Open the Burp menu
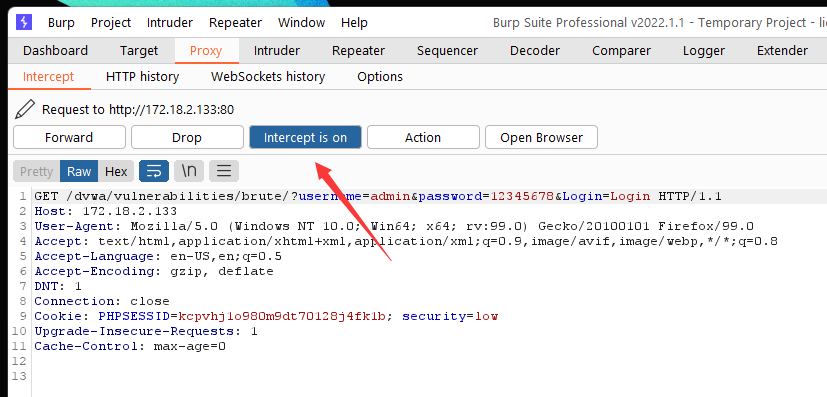The width and height of the screenshot is (827, 397). coord(61,23)
